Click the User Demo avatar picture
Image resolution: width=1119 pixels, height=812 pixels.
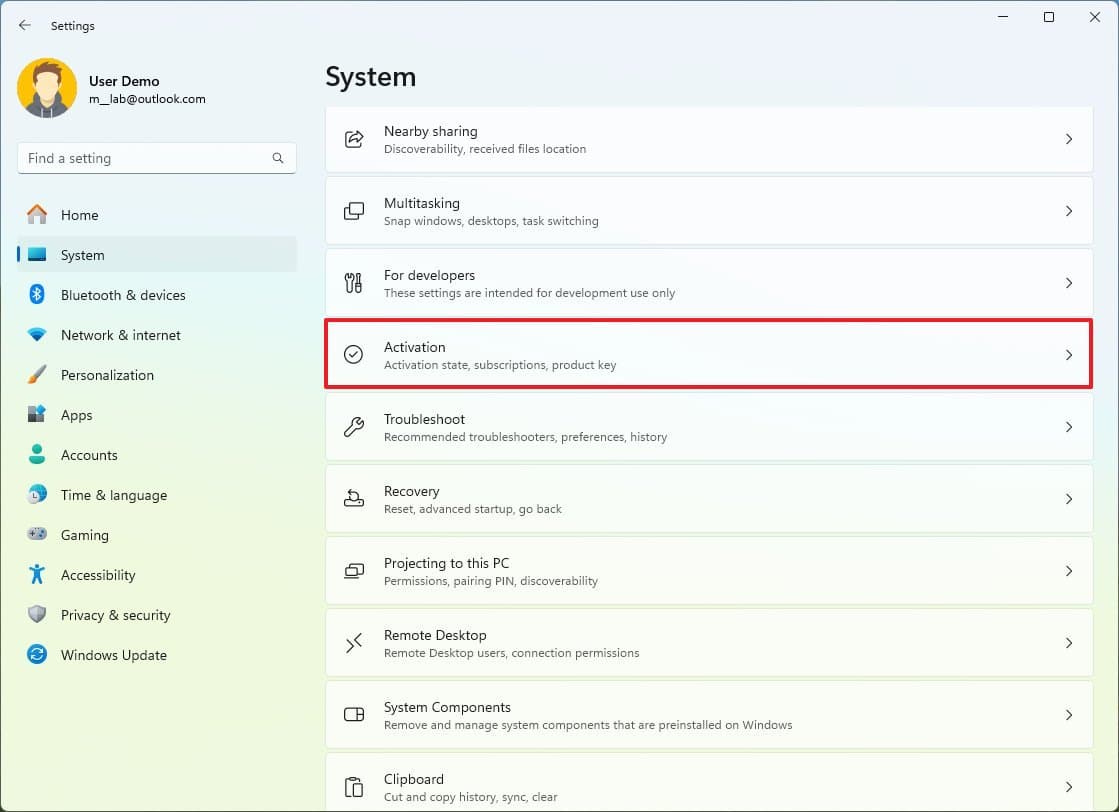47,88
